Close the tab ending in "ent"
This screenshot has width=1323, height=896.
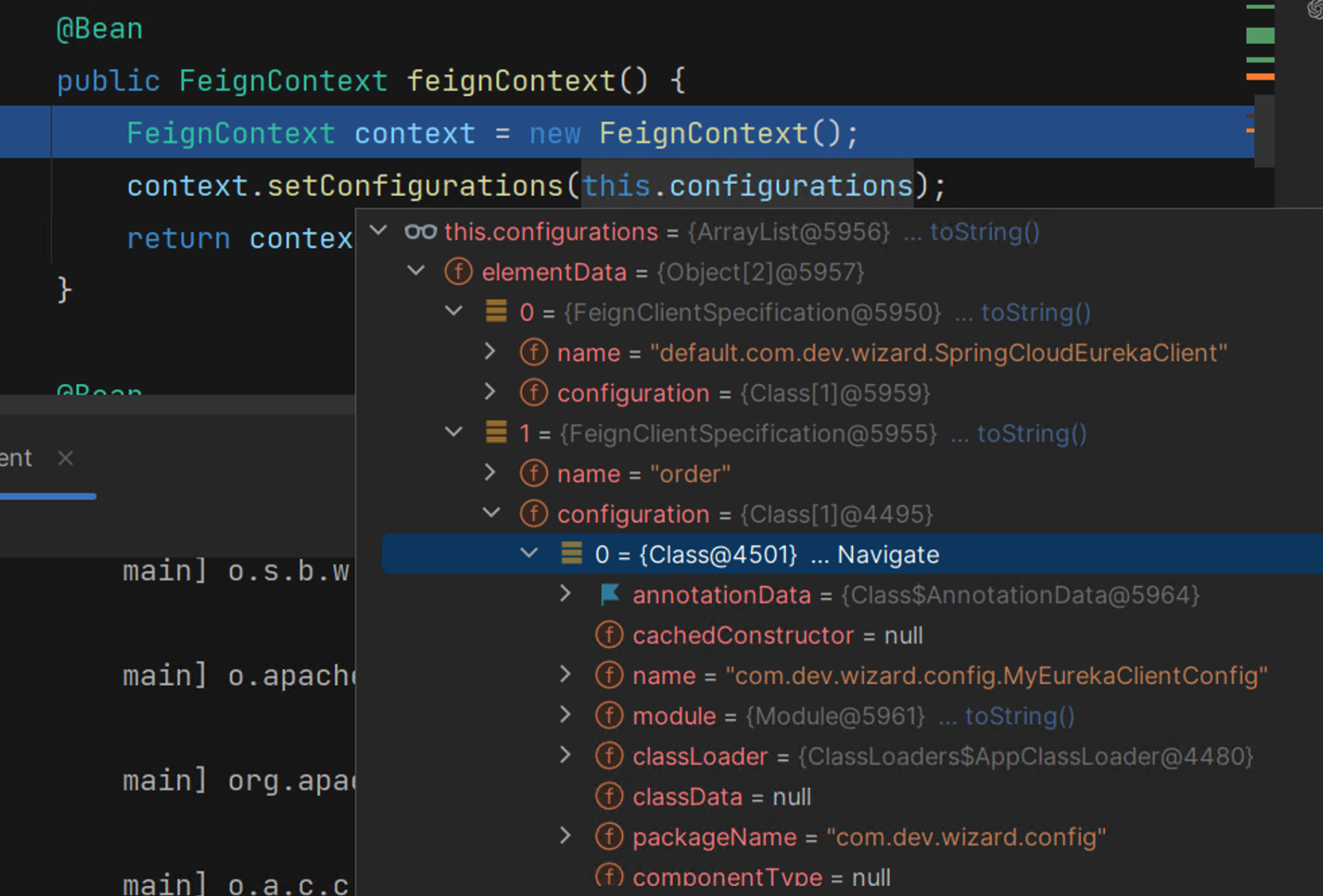pyautogui.click(x=65, y=459)
